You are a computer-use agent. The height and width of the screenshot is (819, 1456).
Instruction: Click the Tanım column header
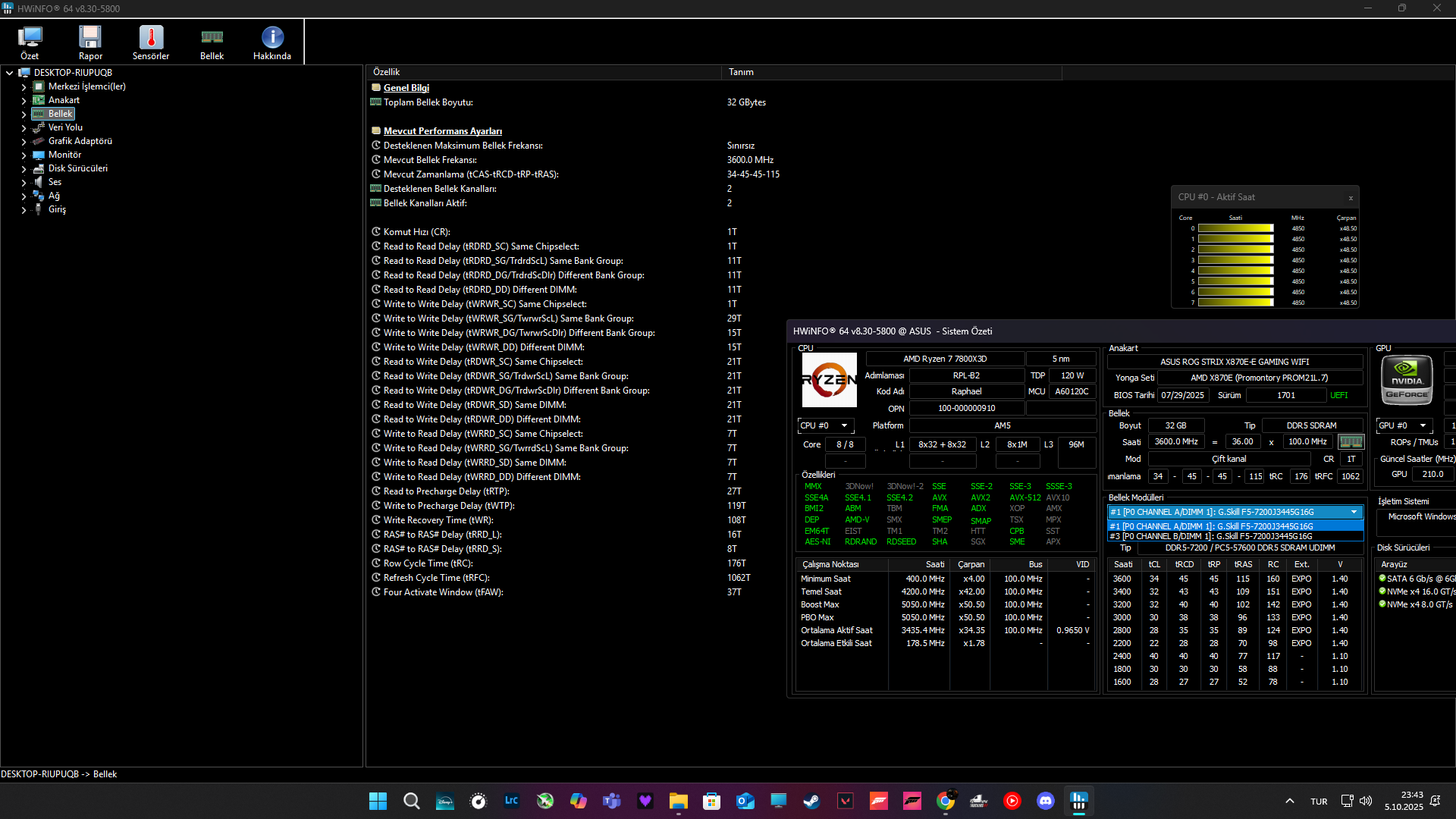click(x=892, y=72)
